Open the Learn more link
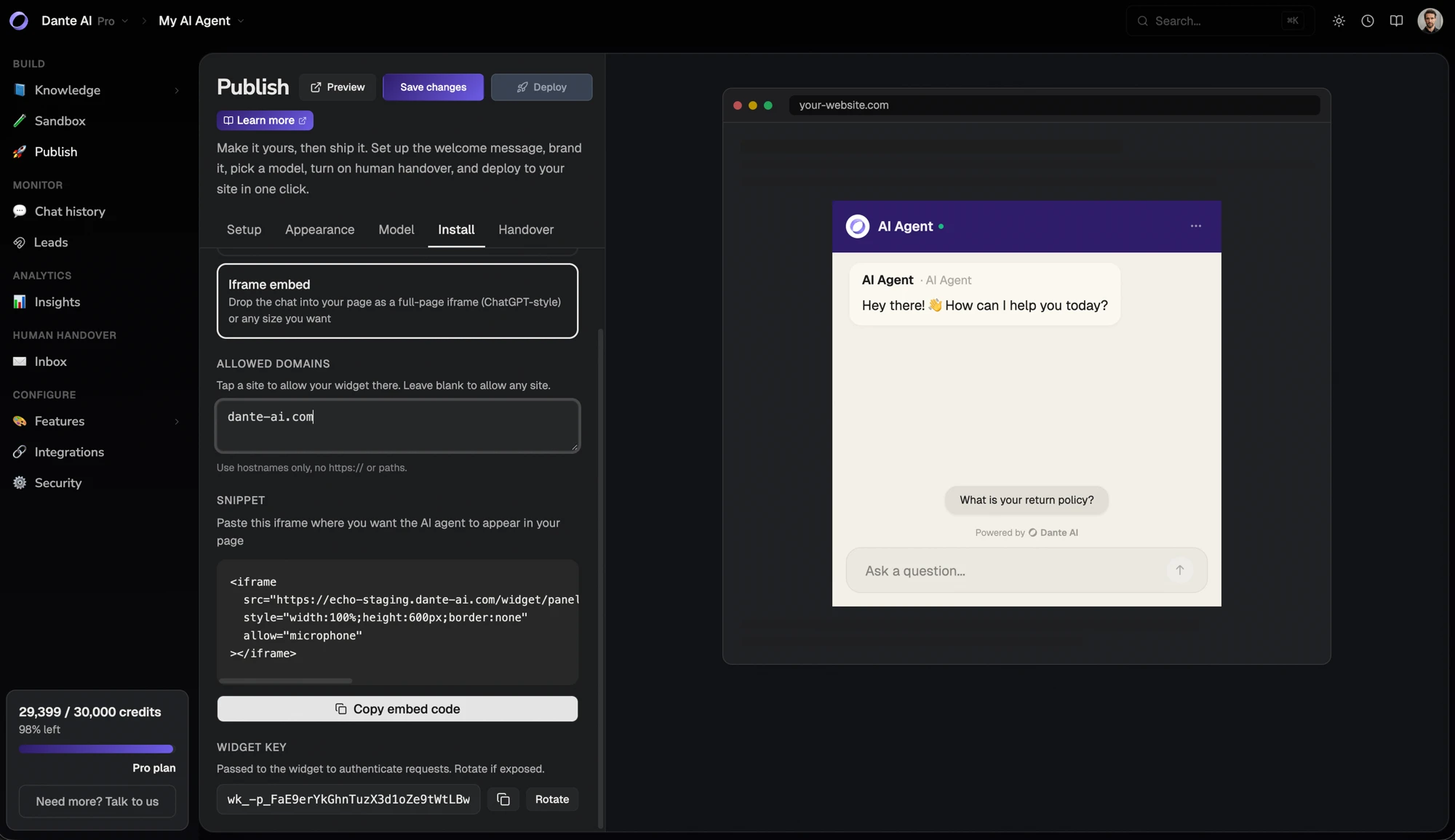Screen dimensions: 1455x840 (265, 121)
